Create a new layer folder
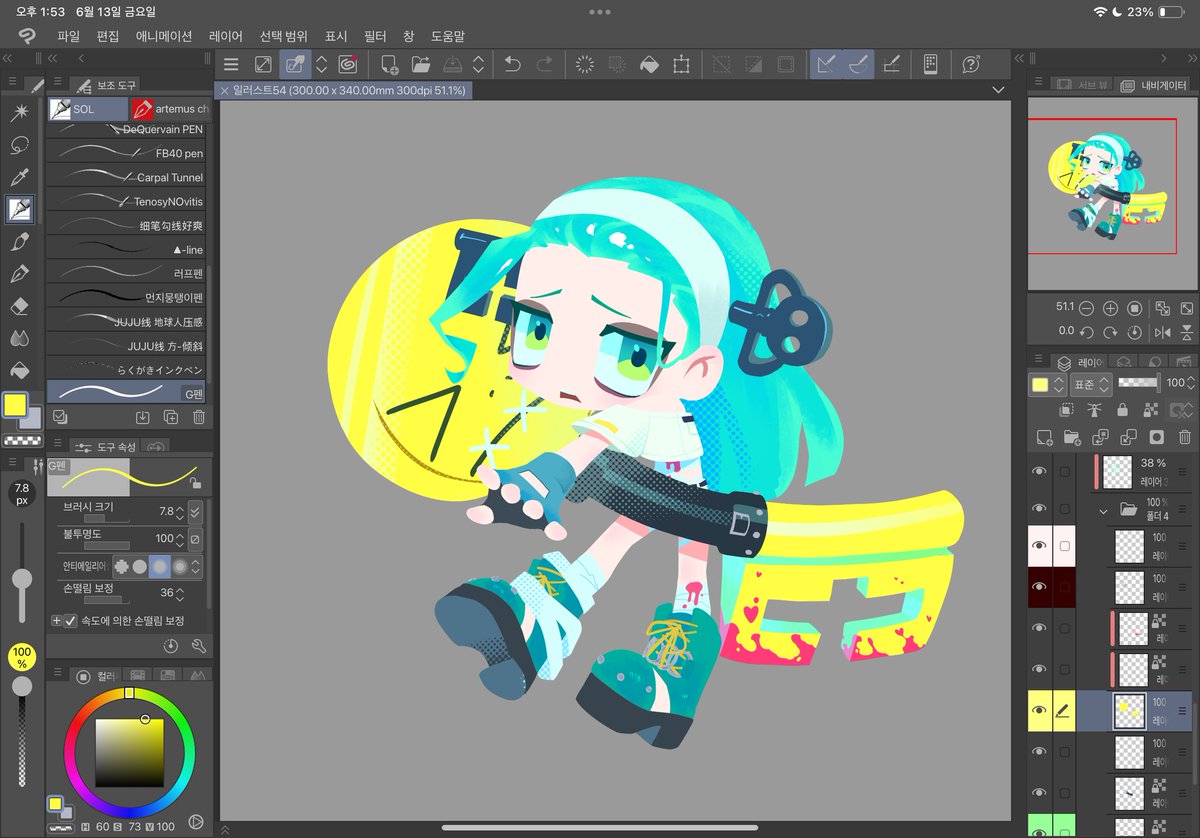 1073,437
